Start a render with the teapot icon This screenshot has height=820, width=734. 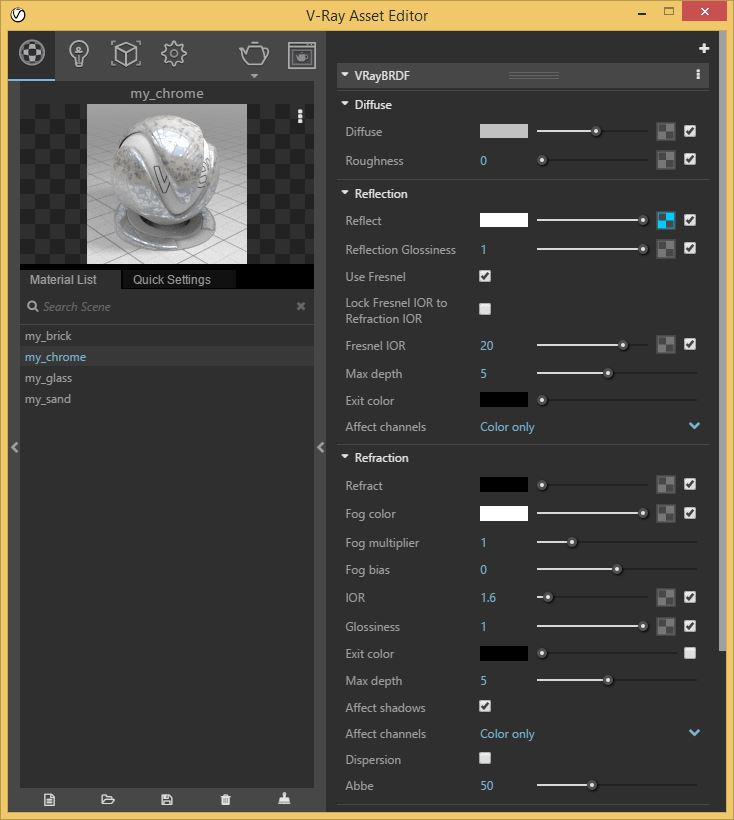point(252,55)
